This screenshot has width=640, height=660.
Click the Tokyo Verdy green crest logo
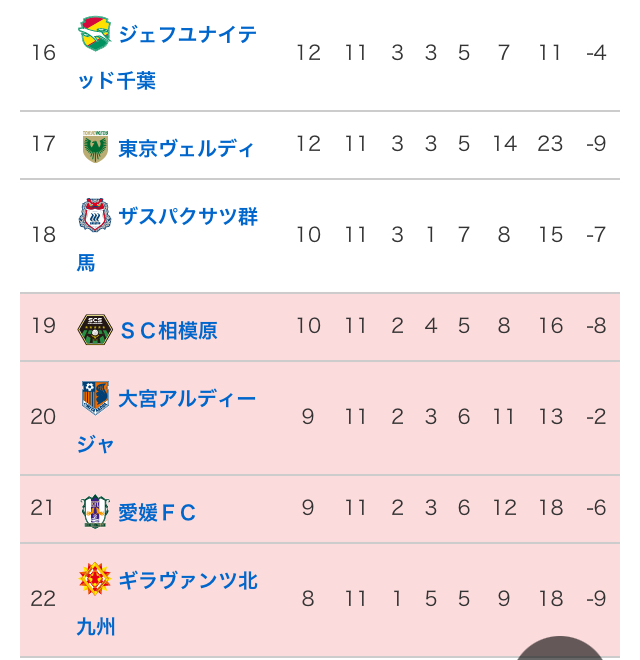[x=95, y=146]
